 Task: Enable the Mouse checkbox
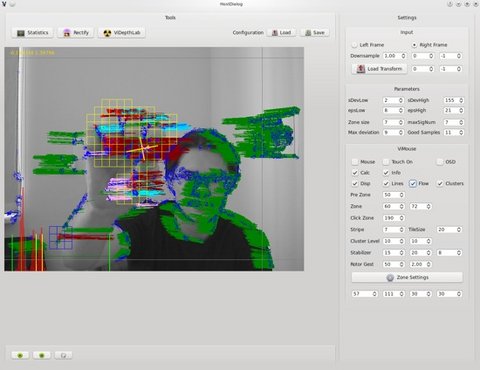(x=355, y=162)
